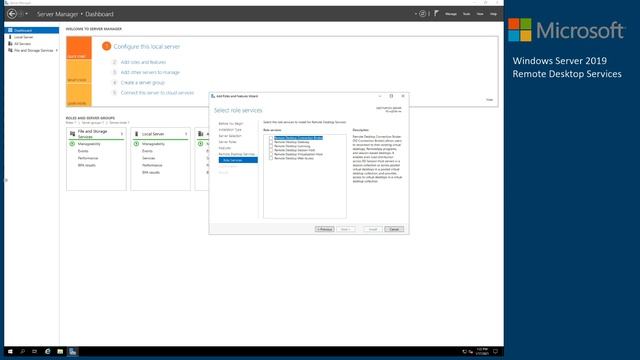
Task: Click Add roles and features link
Action: (x=143, y=62)
